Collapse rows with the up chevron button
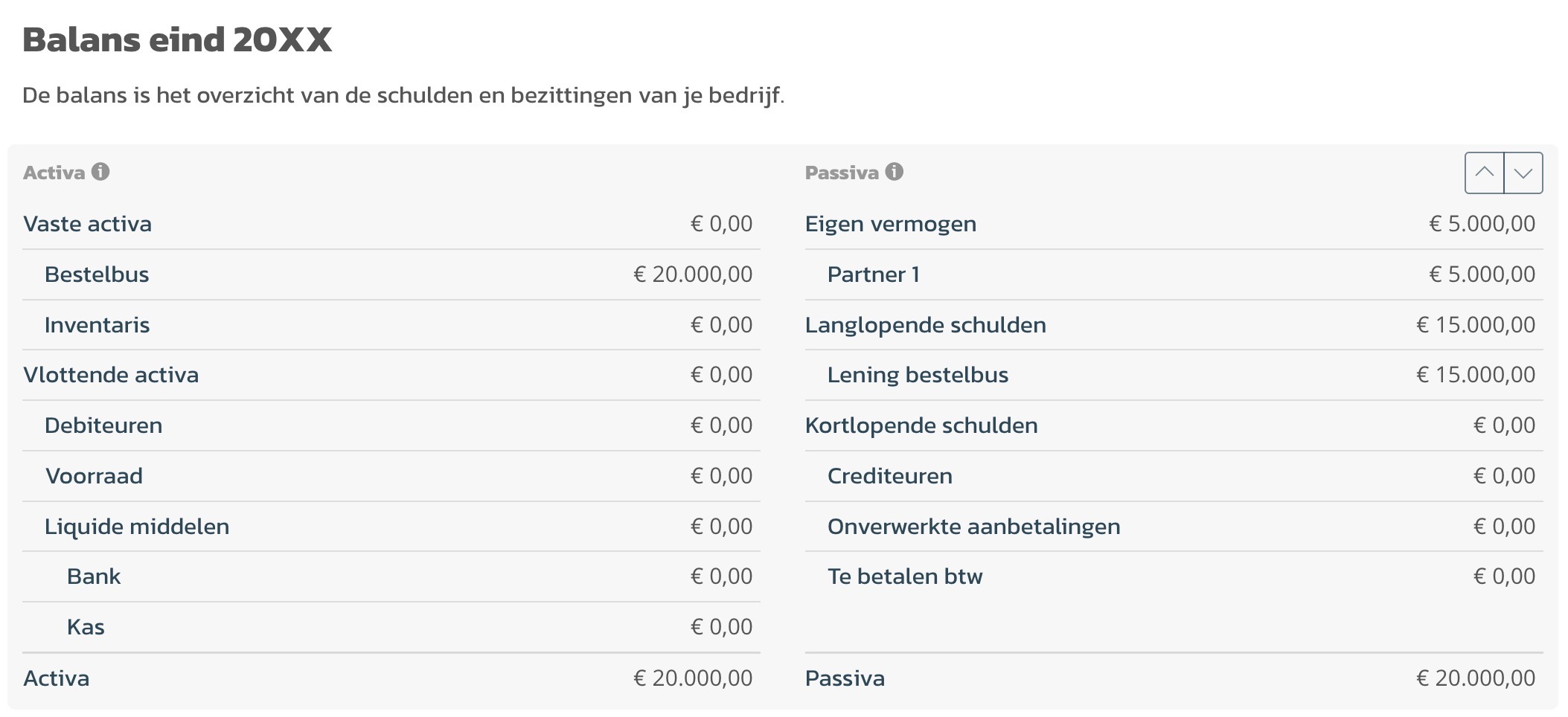Screen dimensions: 1568x717 [1485, 173]
